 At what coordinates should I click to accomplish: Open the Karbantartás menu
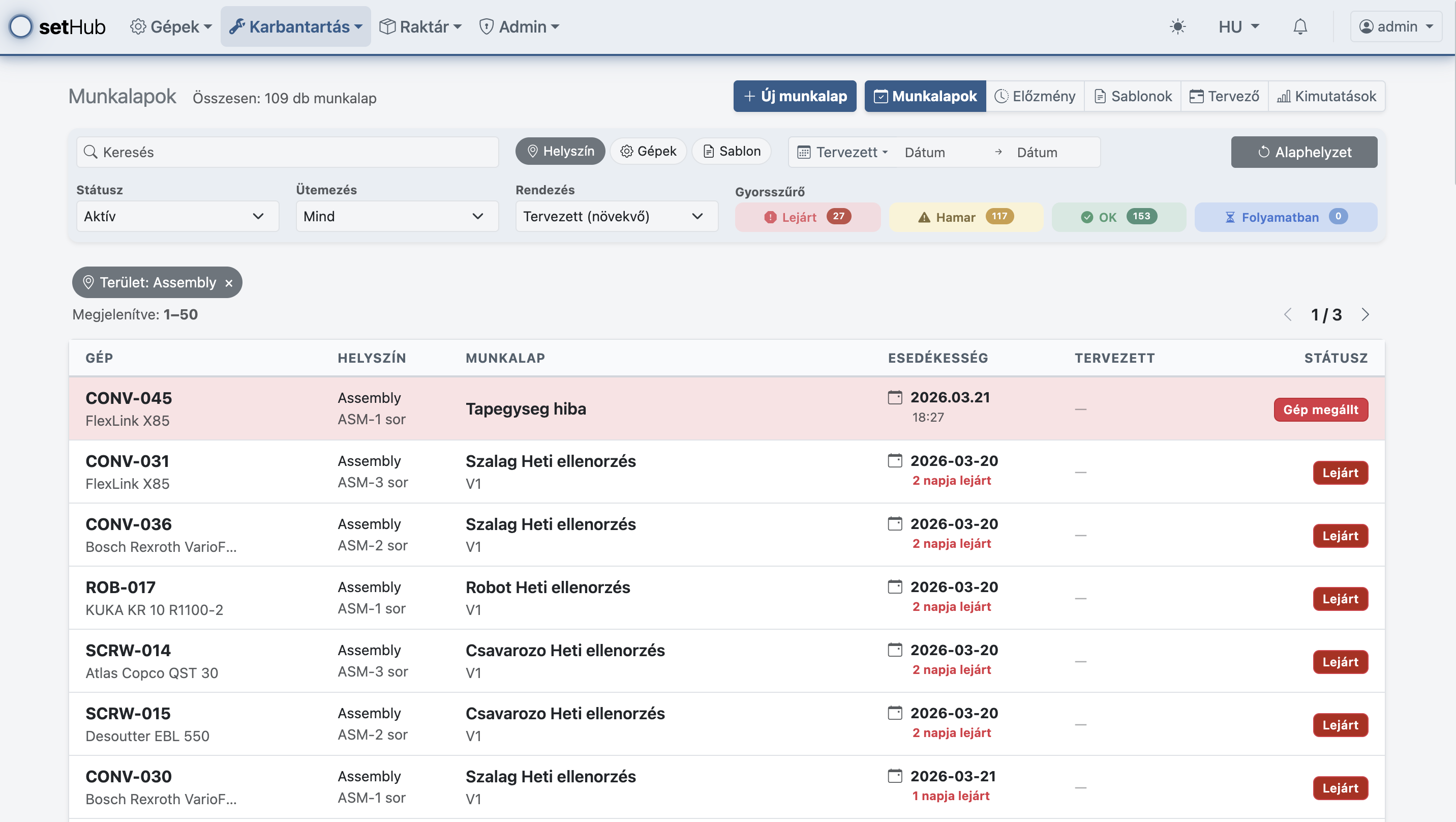[x=295, y=26]
